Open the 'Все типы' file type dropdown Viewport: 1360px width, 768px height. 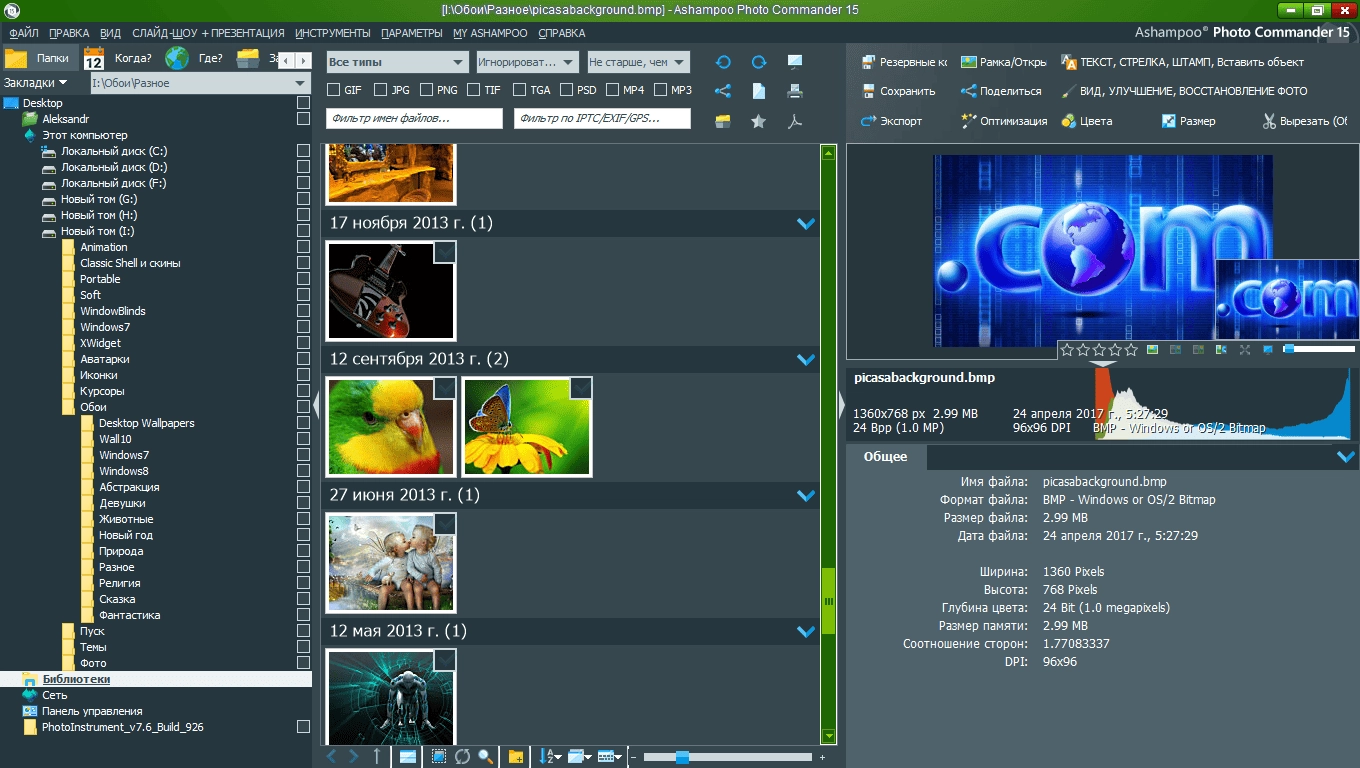pyautogui.click(x=397, y=62)
